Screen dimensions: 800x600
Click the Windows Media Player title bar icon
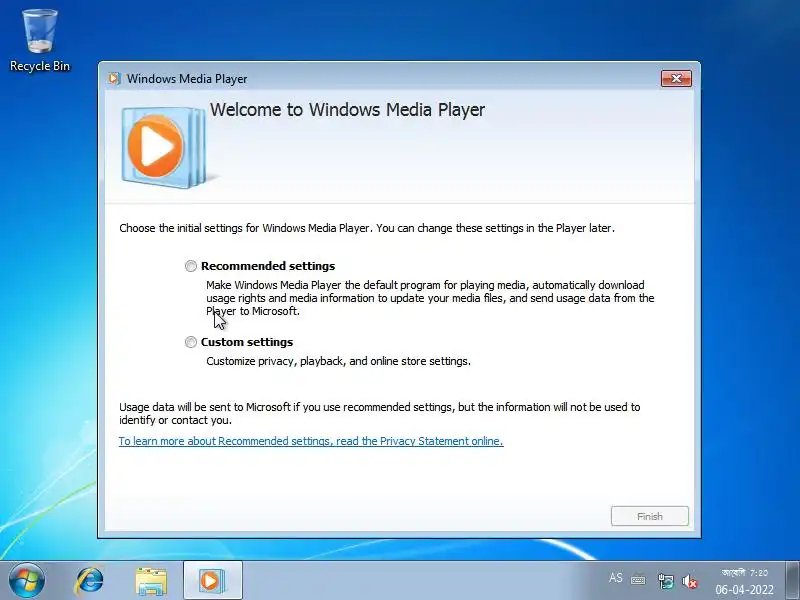[114, 79]
